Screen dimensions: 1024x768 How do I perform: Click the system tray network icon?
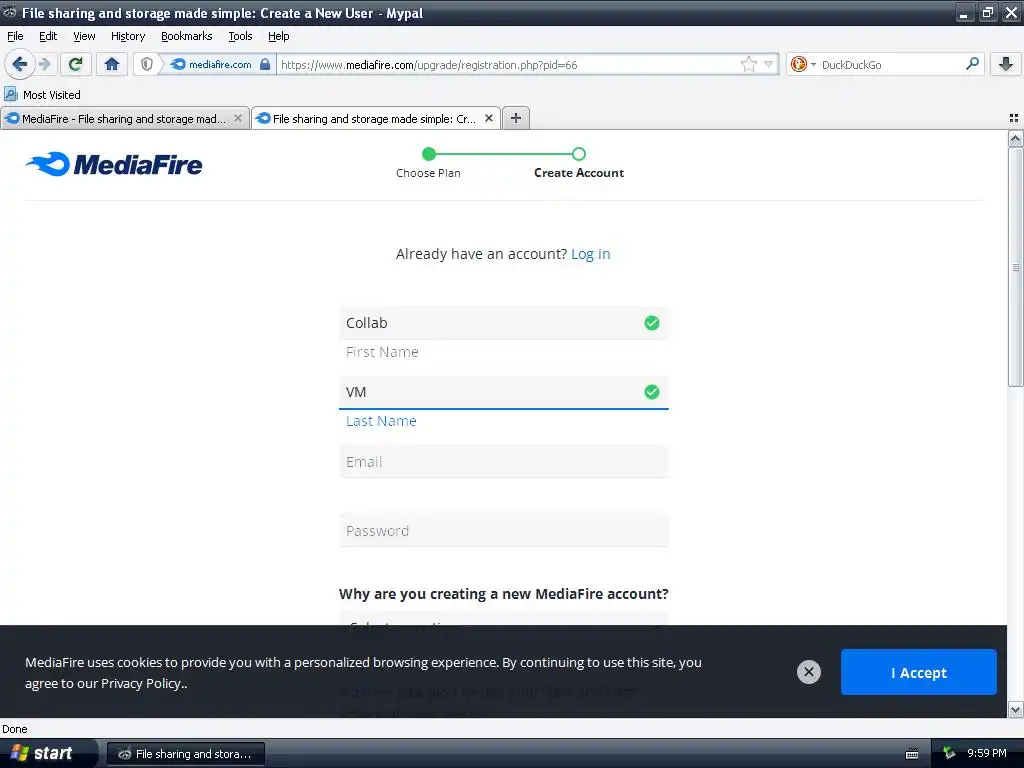click(x=949, y=754)
